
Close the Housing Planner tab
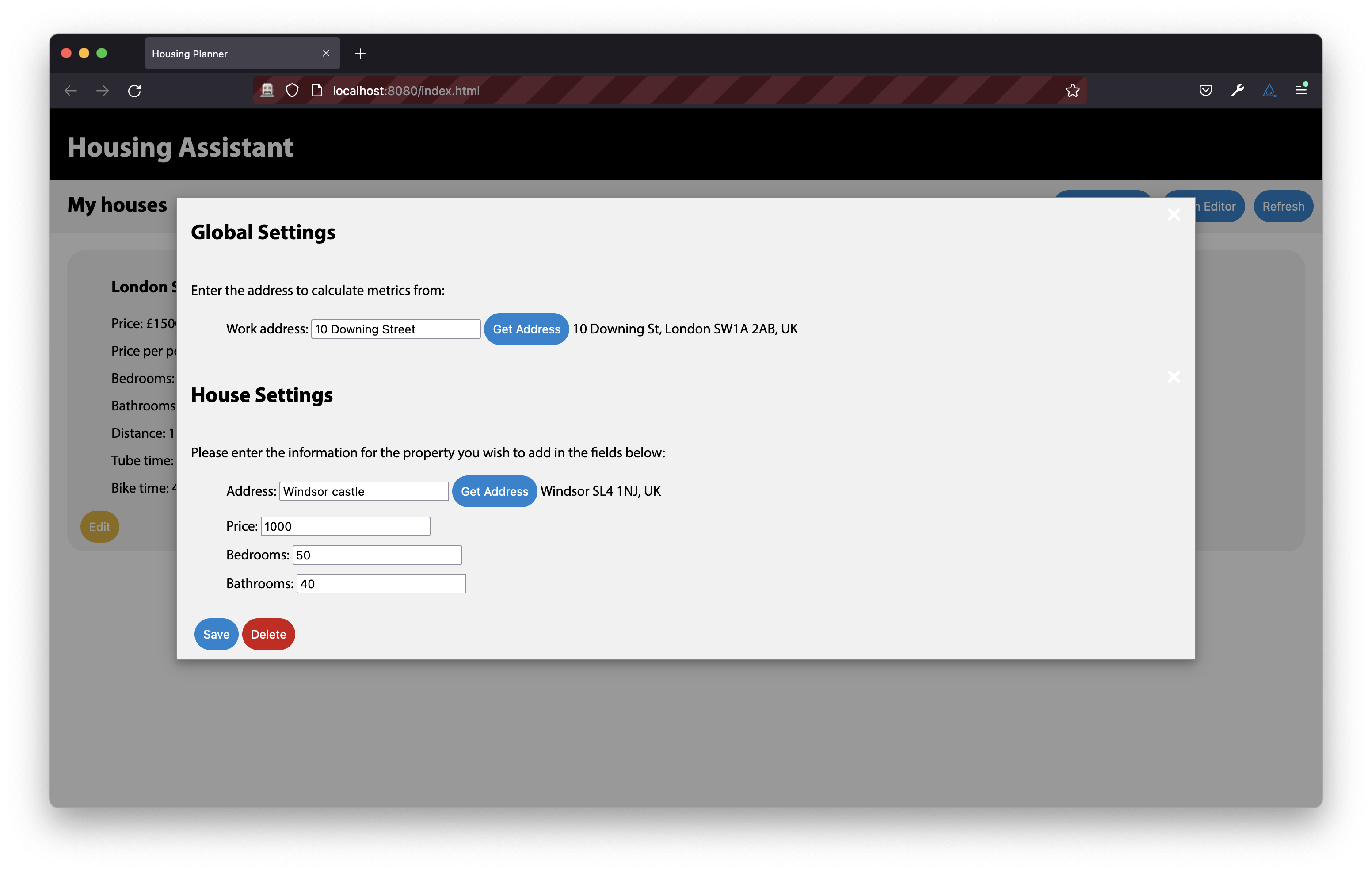pyautogui.click(x=326, y=53)
